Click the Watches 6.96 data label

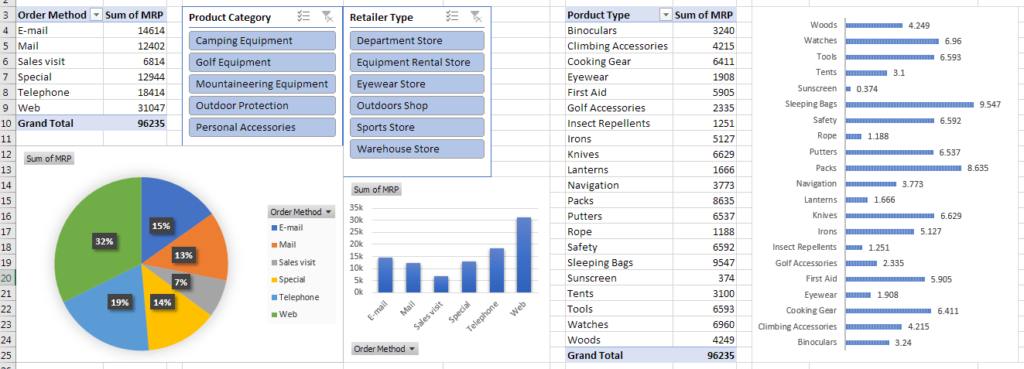tap(953, 40)
